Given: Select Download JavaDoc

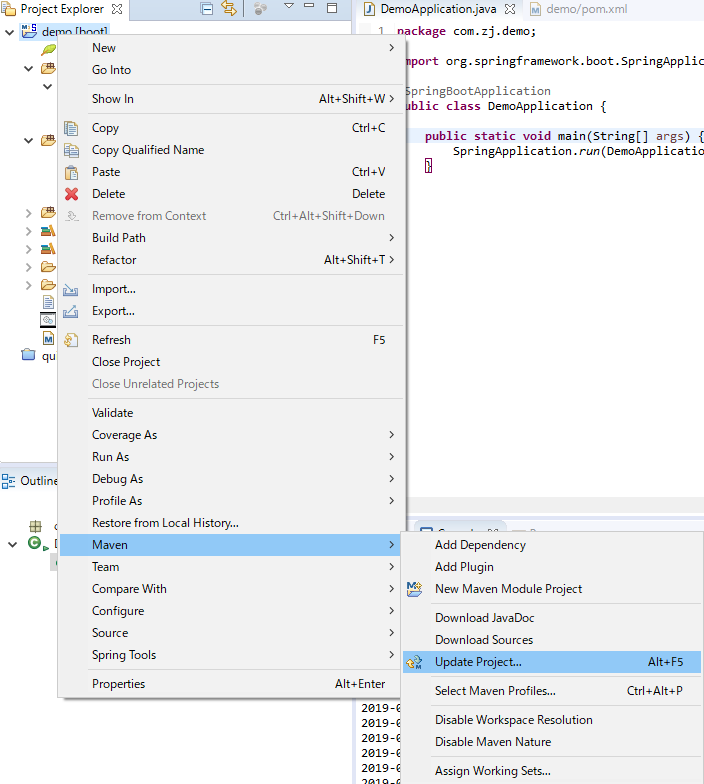Looking at the screenshot, I should pyautogui.click(x=552, y=618).
